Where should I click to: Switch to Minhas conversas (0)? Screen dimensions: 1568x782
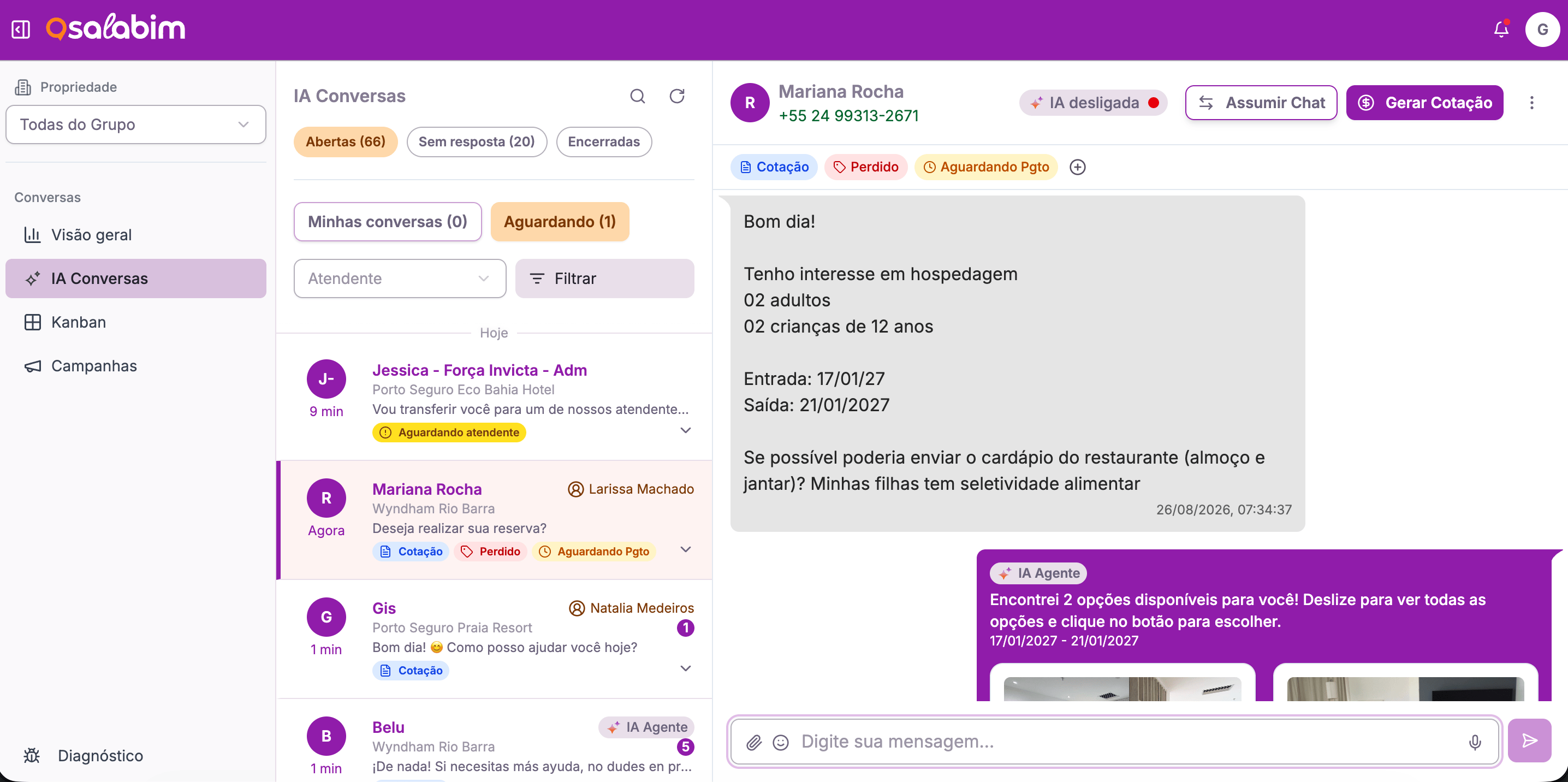(388, 222)
